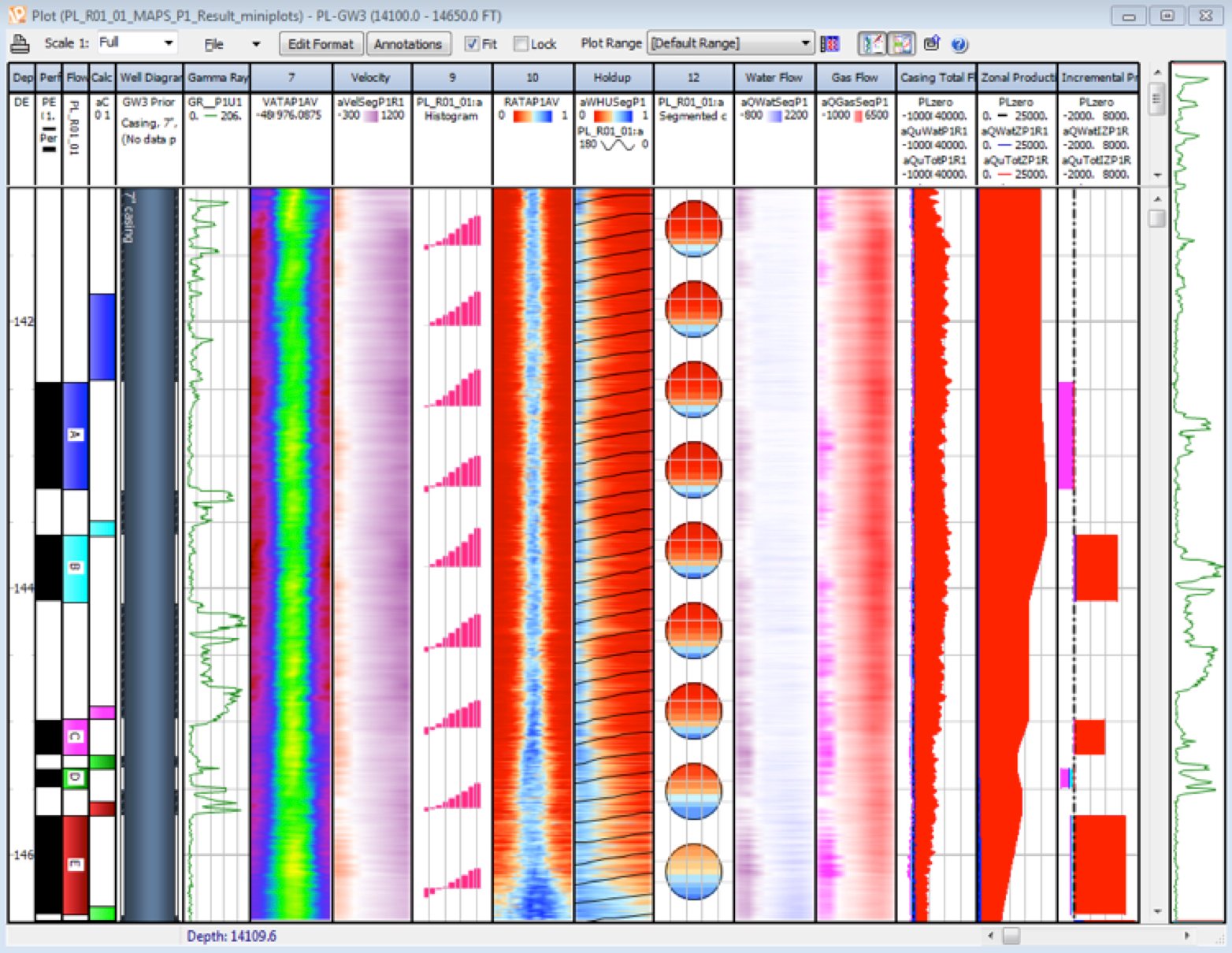Viewport: 1232px width, 953px height.
Task: Open the Plot Range dropdown
Action: pos(807,44)
